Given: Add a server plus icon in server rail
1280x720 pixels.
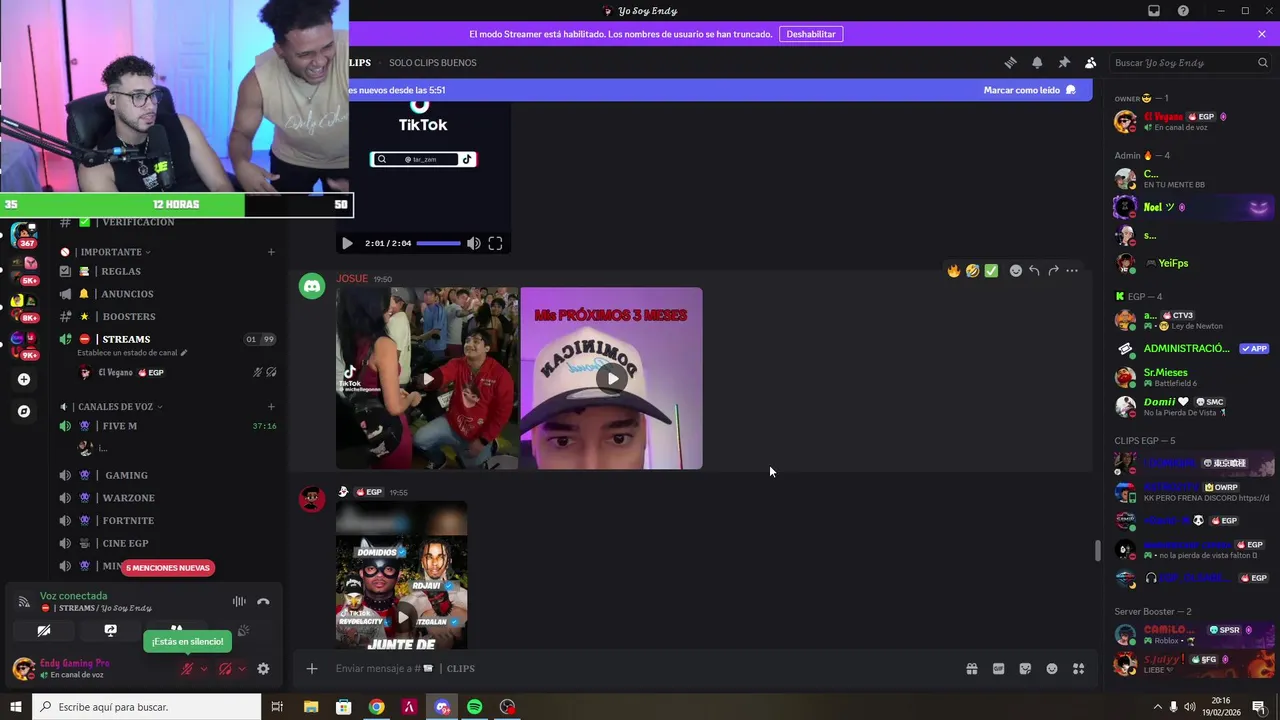Looking at the screenshot, I should click(x=24, y=379).
